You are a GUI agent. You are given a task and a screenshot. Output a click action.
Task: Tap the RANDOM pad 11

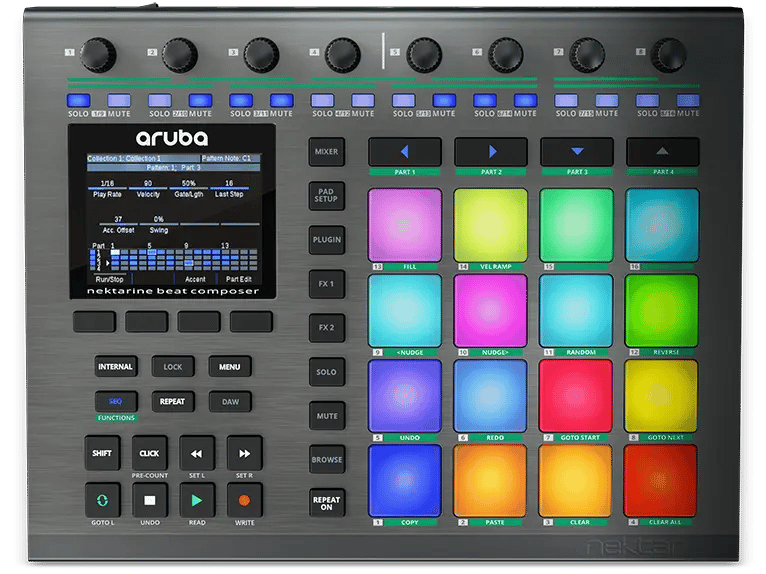[576, 311]
